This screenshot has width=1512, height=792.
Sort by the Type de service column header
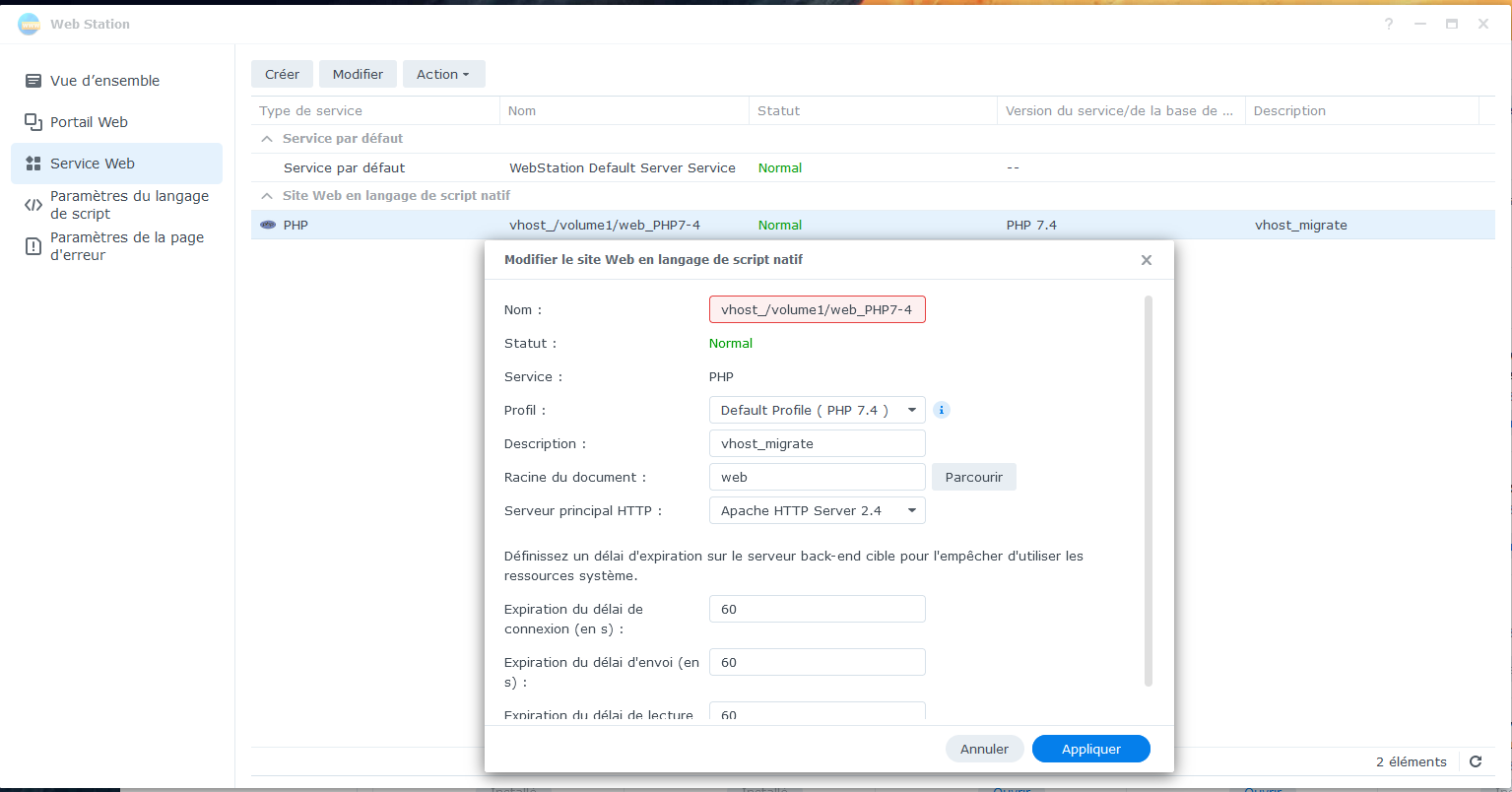click(375, 110)
